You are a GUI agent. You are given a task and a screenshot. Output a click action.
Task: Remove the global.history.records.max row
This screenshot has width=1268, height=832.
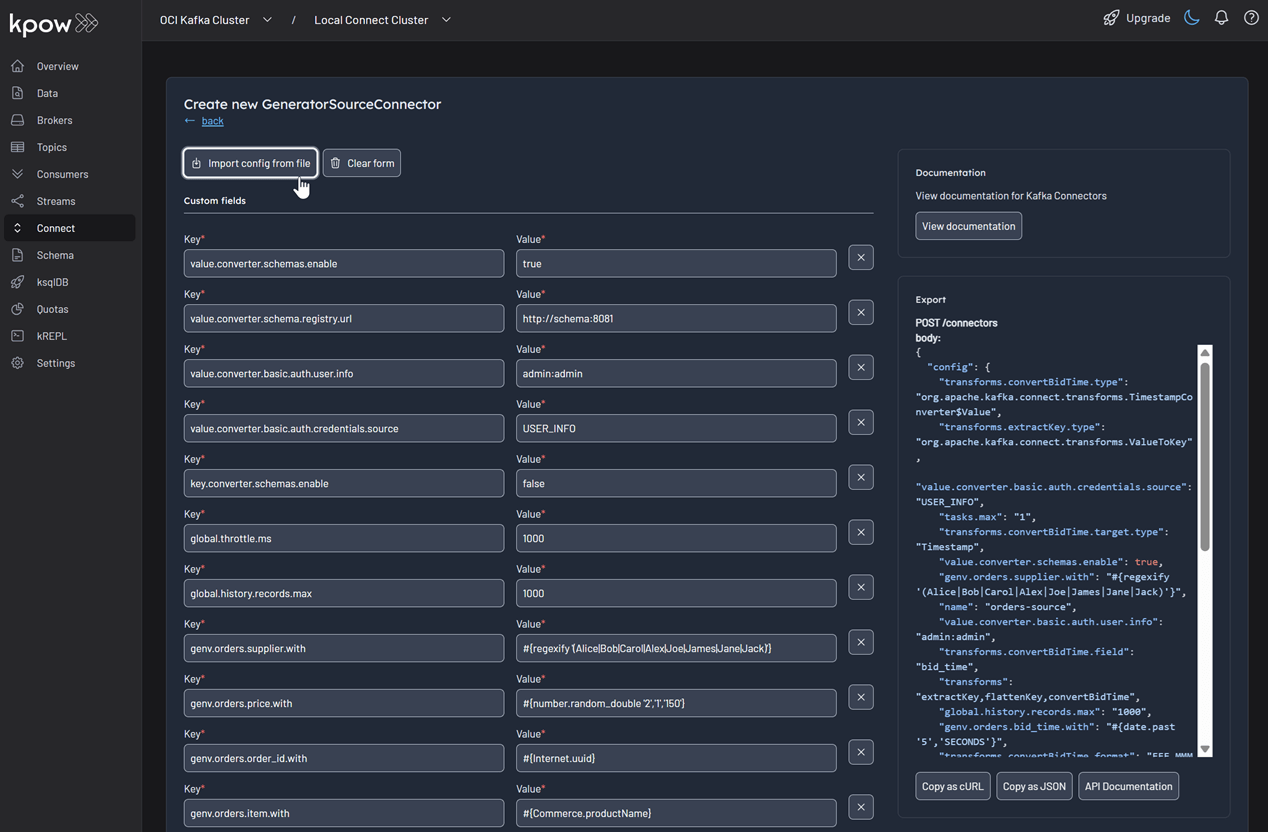861,587
